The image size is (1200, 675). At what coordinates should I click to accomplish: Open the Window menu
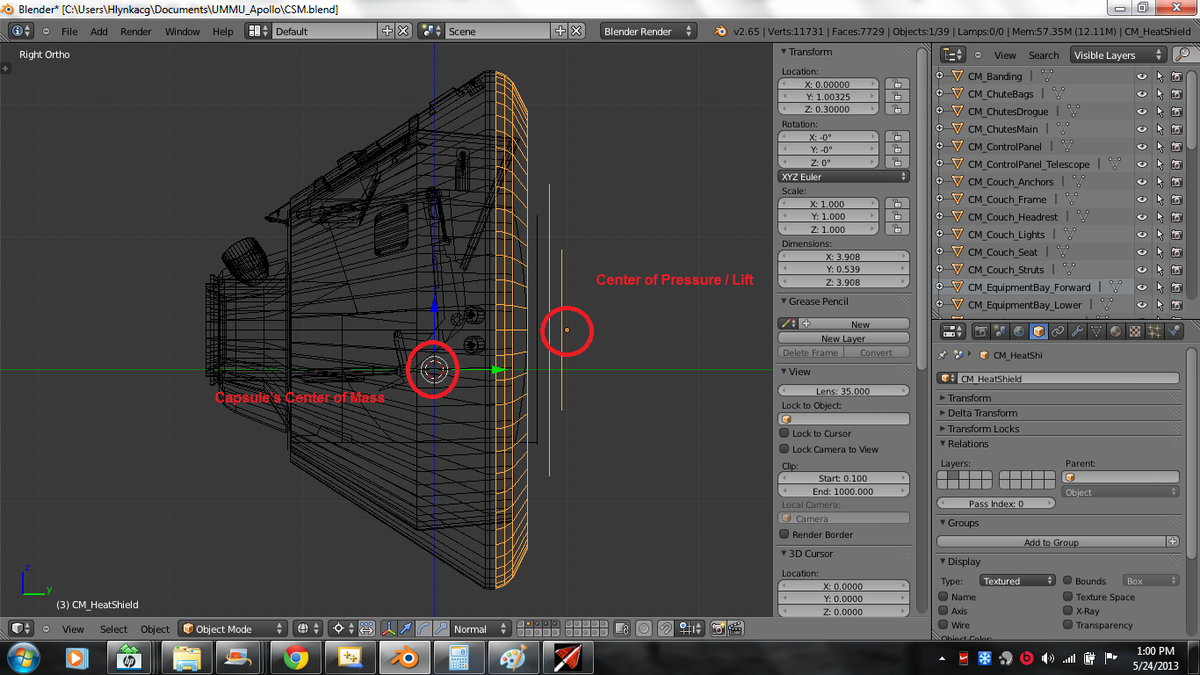182,31
